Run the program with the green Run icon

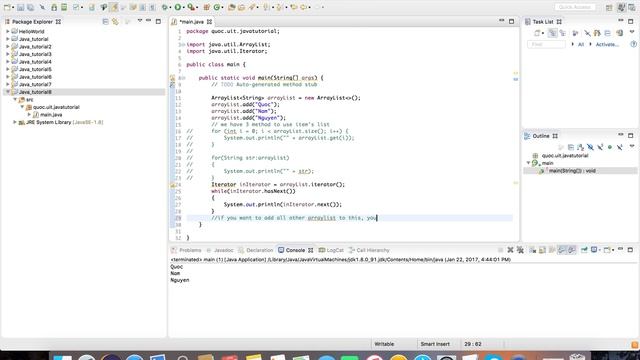pos(178,7)
